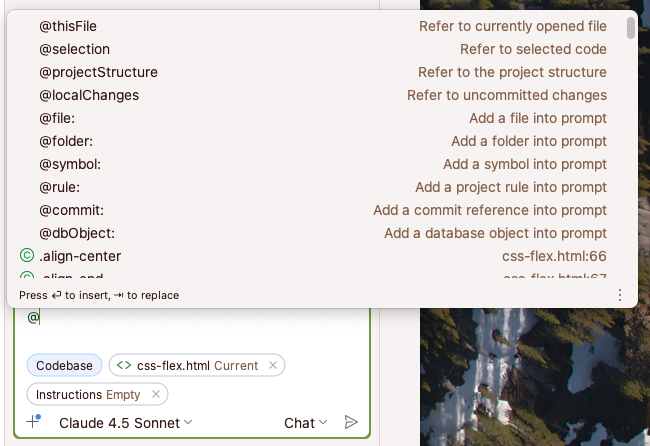Open the Claude 4.5 Sonnet model dropdown

point(126,423)
